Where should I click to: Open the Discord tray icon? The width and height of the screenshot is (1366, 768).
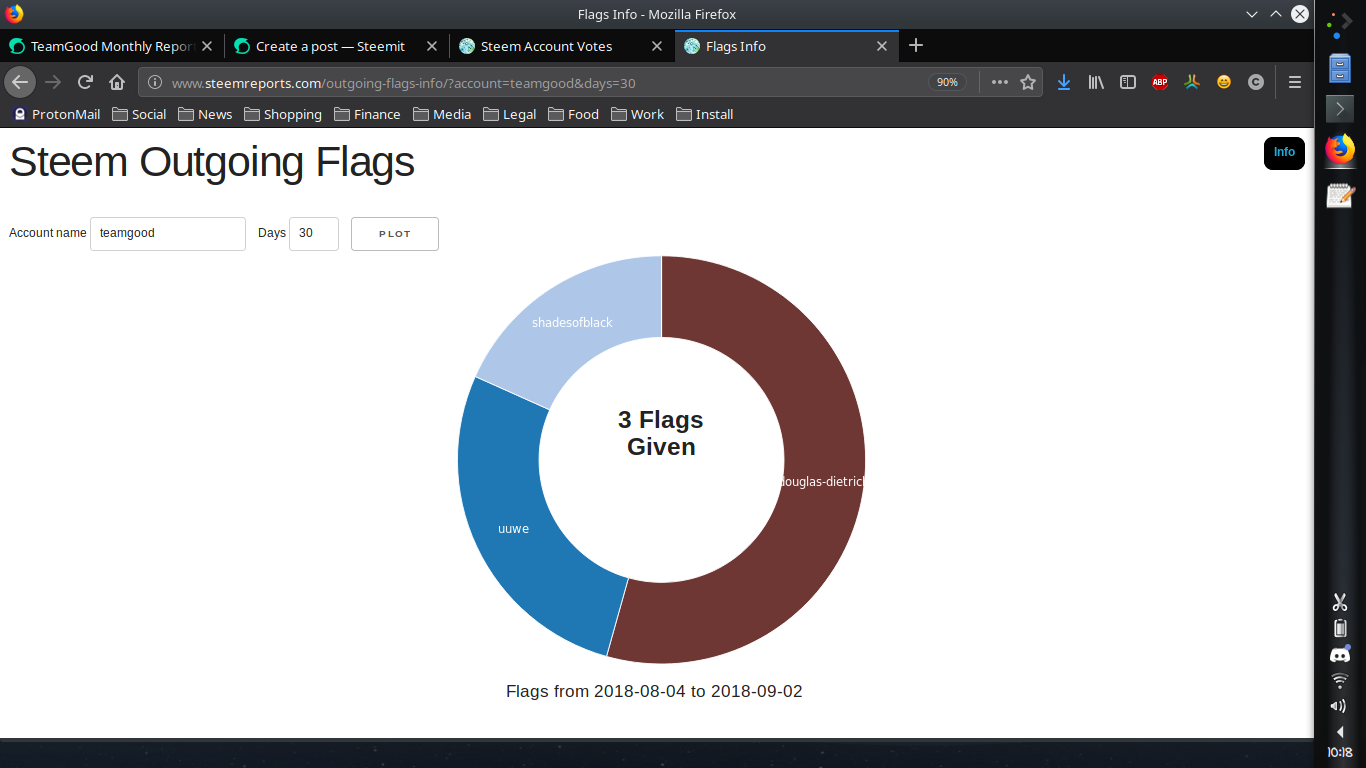pos(1340,655)
